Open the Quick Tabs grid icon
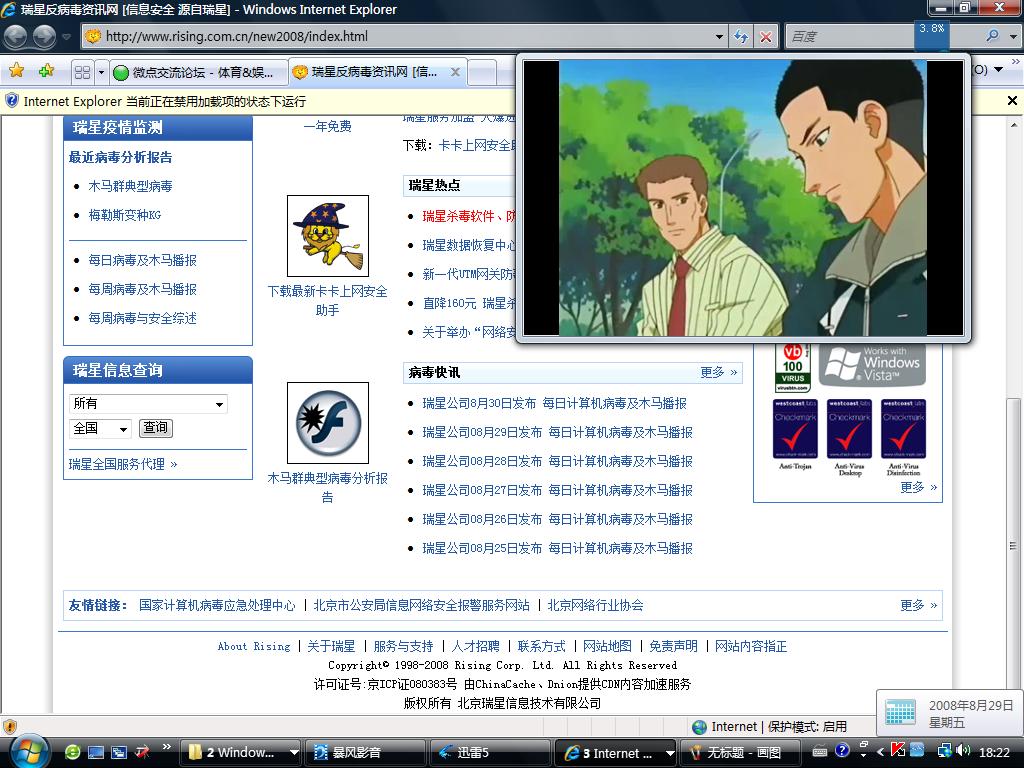Screen dimensions: 1024x768 [82, 72]
